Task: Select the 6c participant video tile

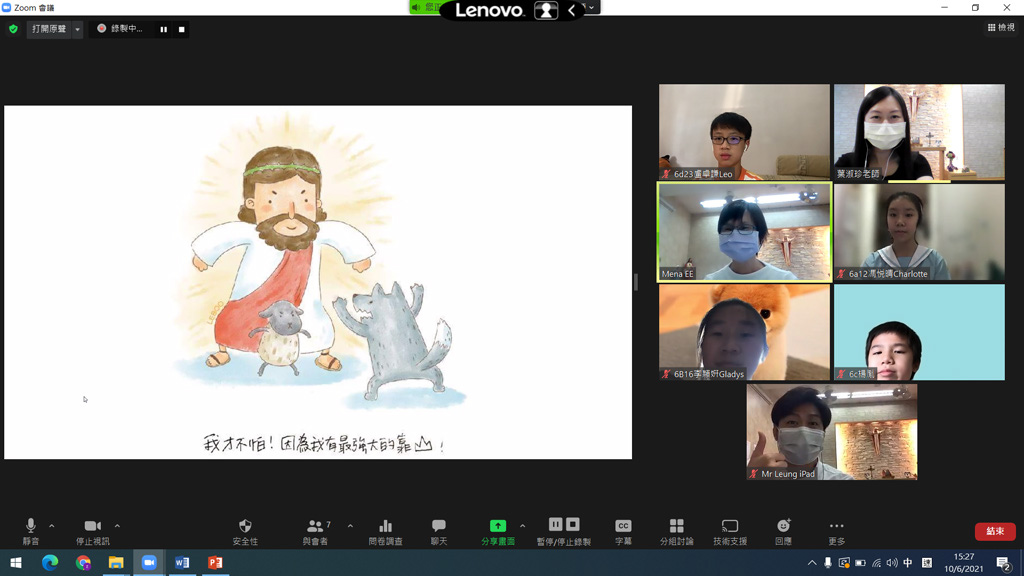Action: (919, 332)
